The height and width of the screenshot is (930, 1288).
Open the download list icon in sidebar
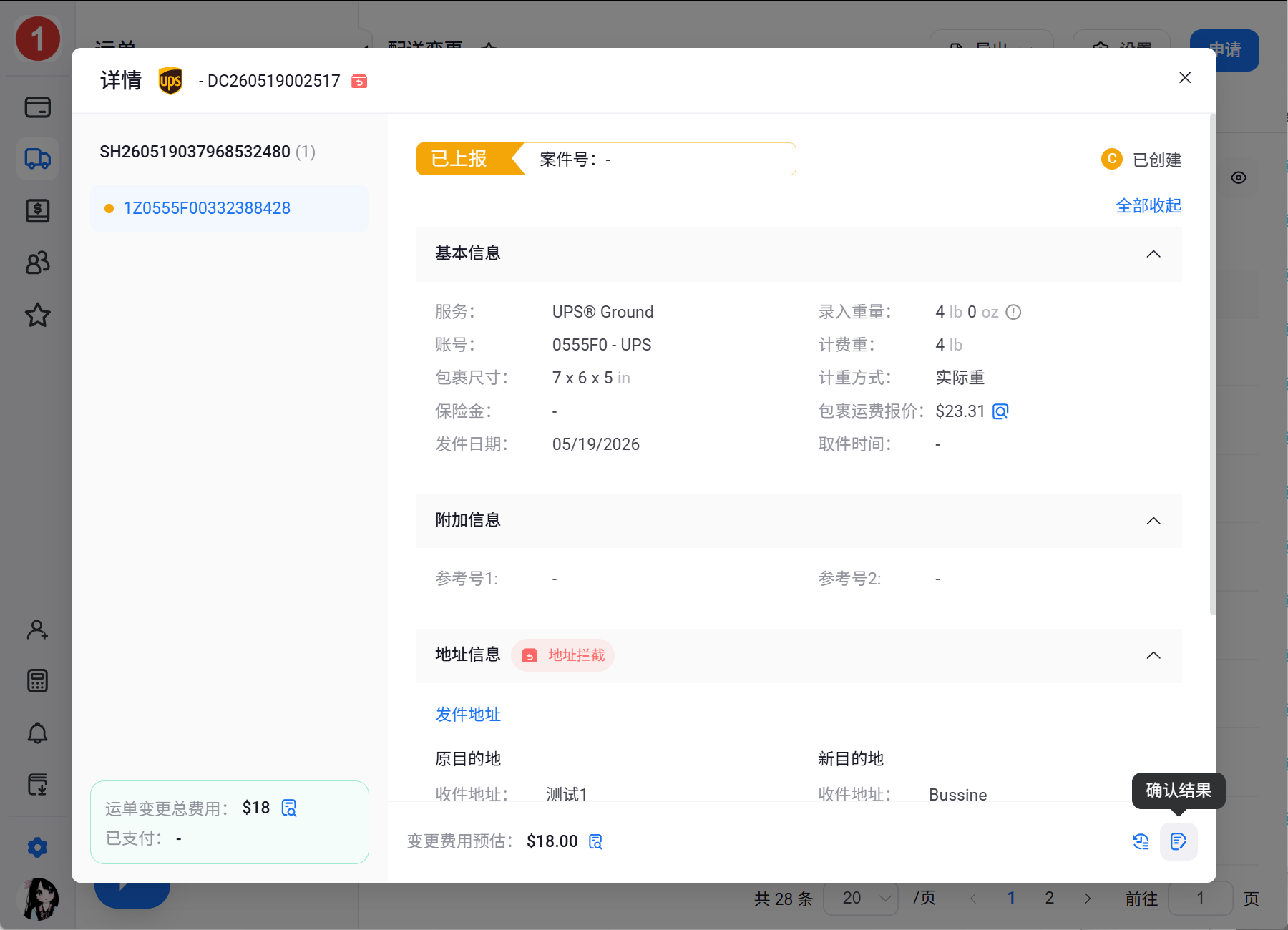(x=37, y=785)
